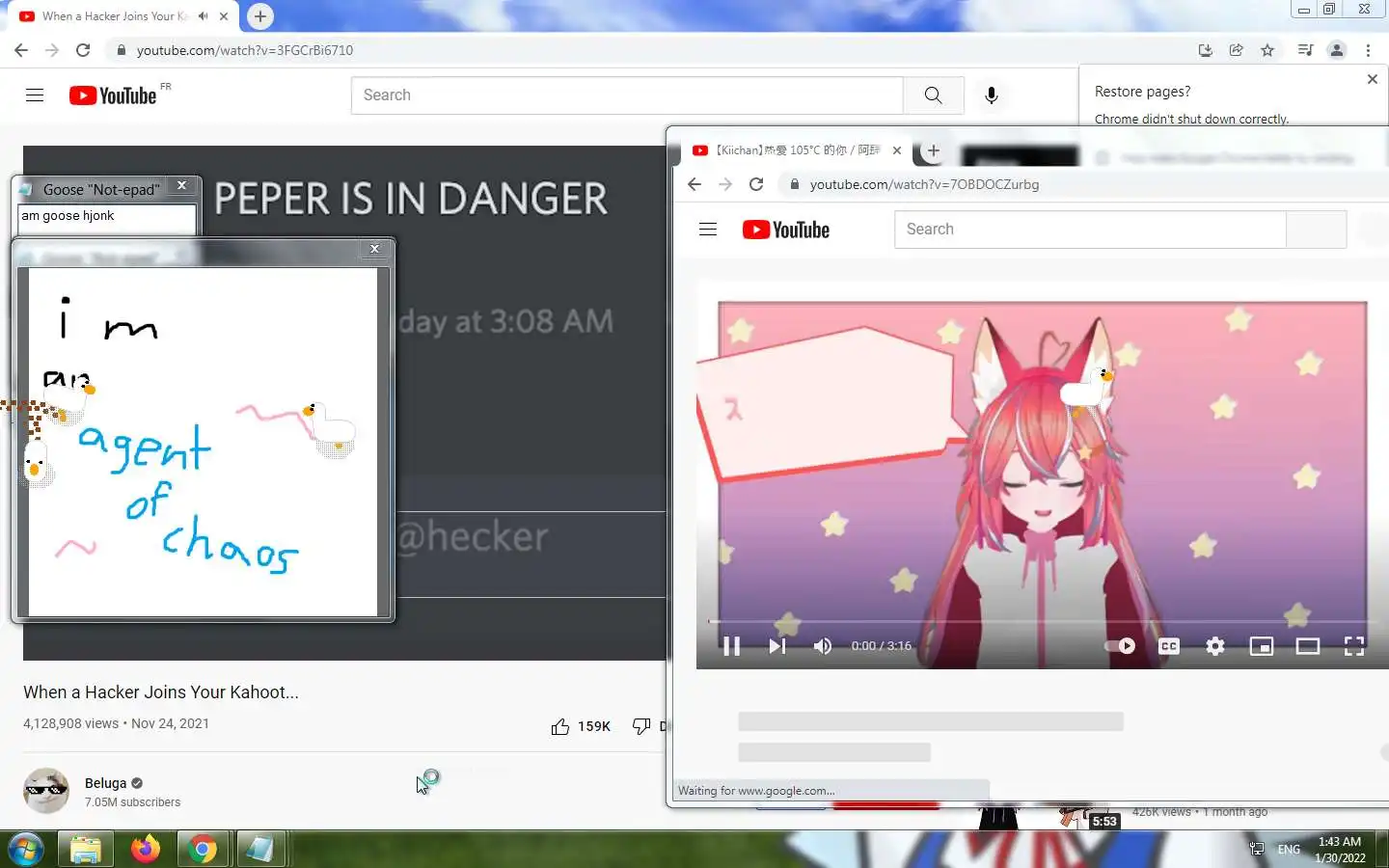Enter fullscreen on Kiichan video
This screenshot has width=1389, height=868.
(1354, 646)
